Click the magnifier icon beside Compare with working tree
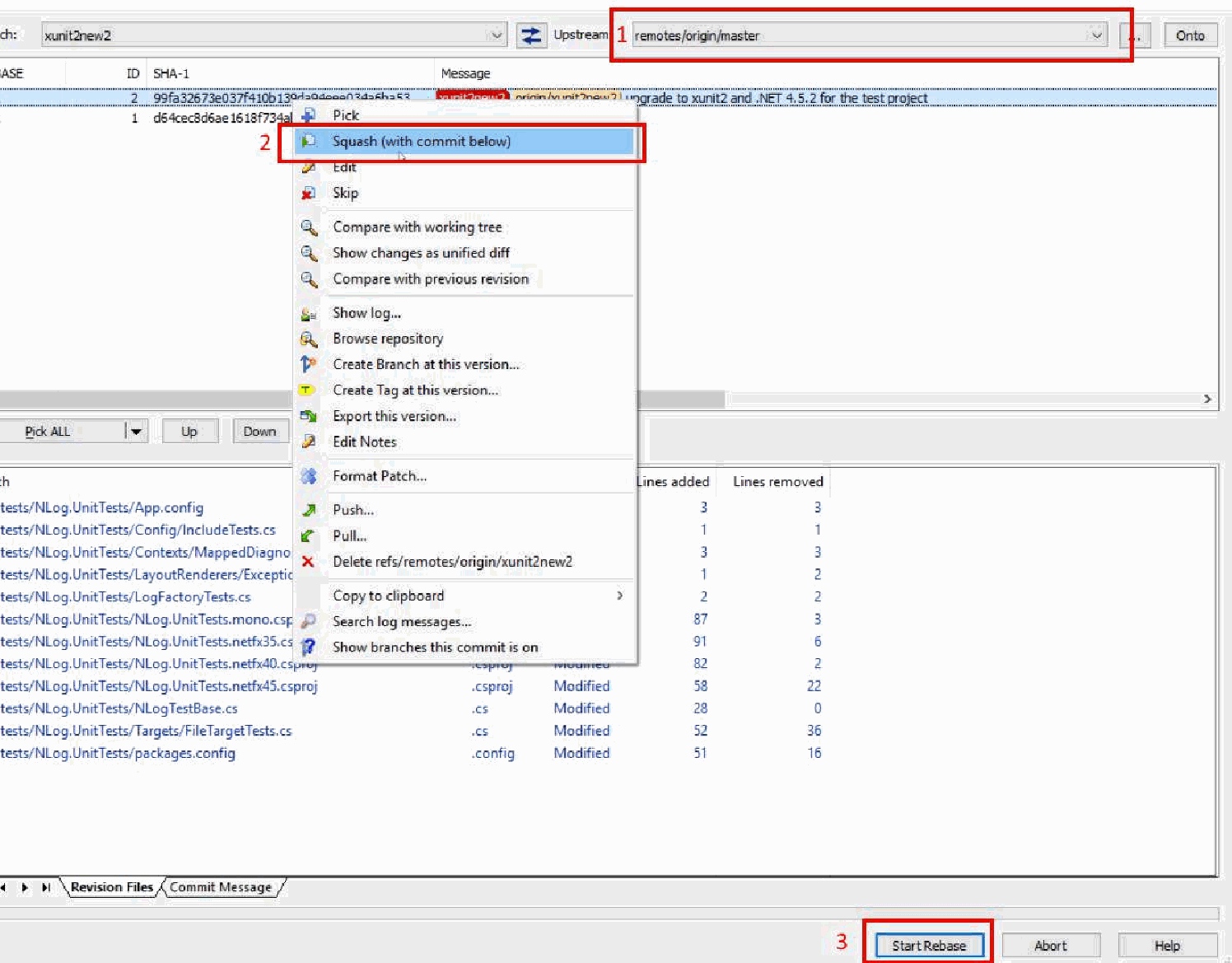This screenshot has height=963, width=1232. pos(309,227)
